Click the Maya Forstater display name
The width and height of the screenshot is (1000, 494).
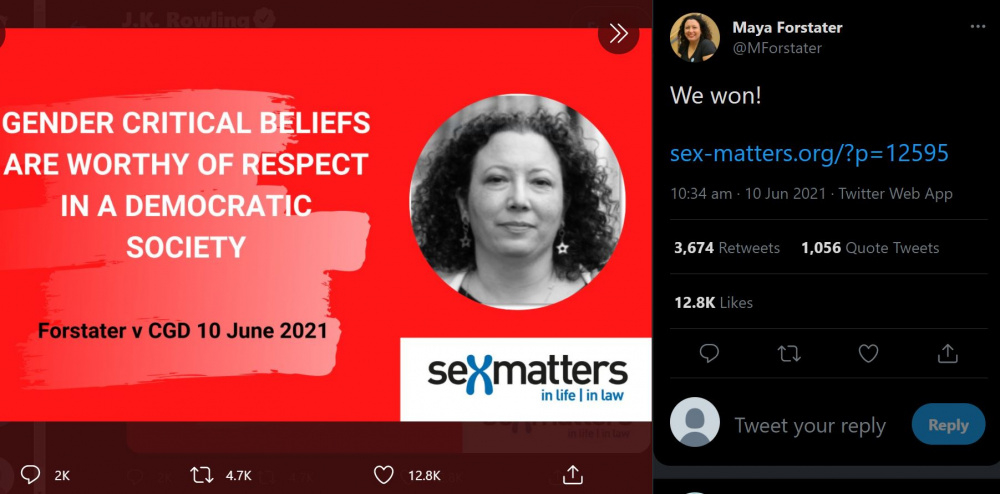(787, 28)
